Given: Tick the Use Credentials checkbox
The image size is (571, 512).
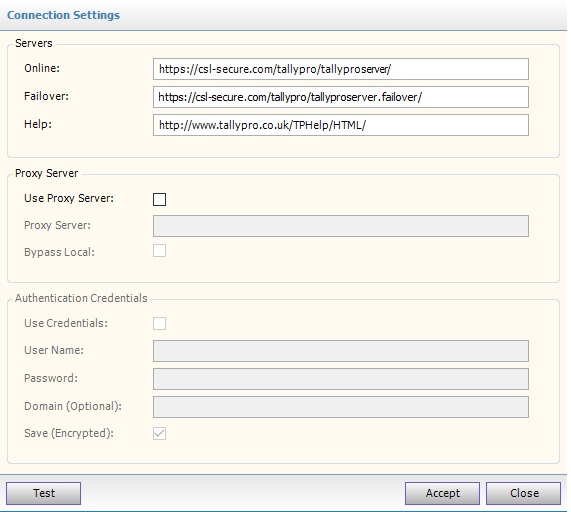Looking at the screenshot, I should click(x=160, y=323).
